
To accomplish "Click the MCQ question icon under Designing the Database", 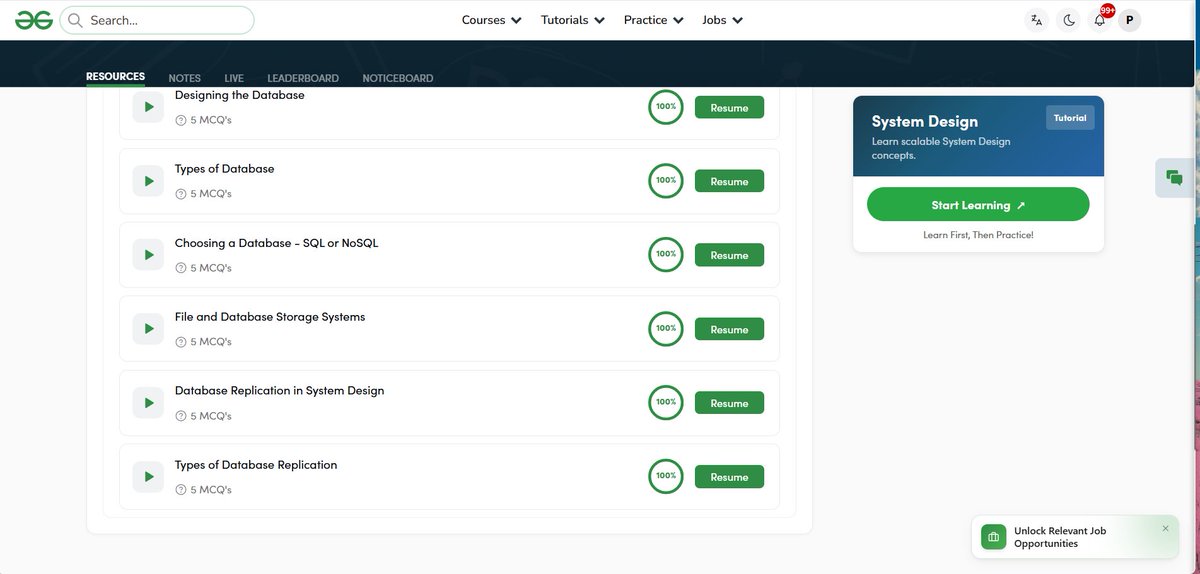I will 181,120.
